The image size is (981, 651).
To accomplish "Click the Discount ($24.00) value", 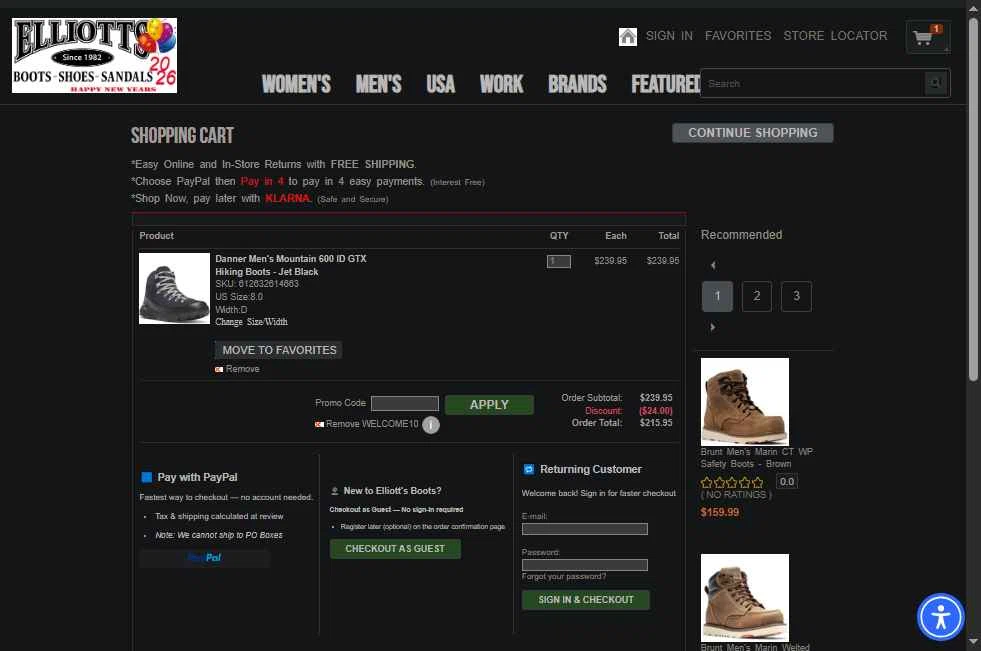I will point(656,411).
